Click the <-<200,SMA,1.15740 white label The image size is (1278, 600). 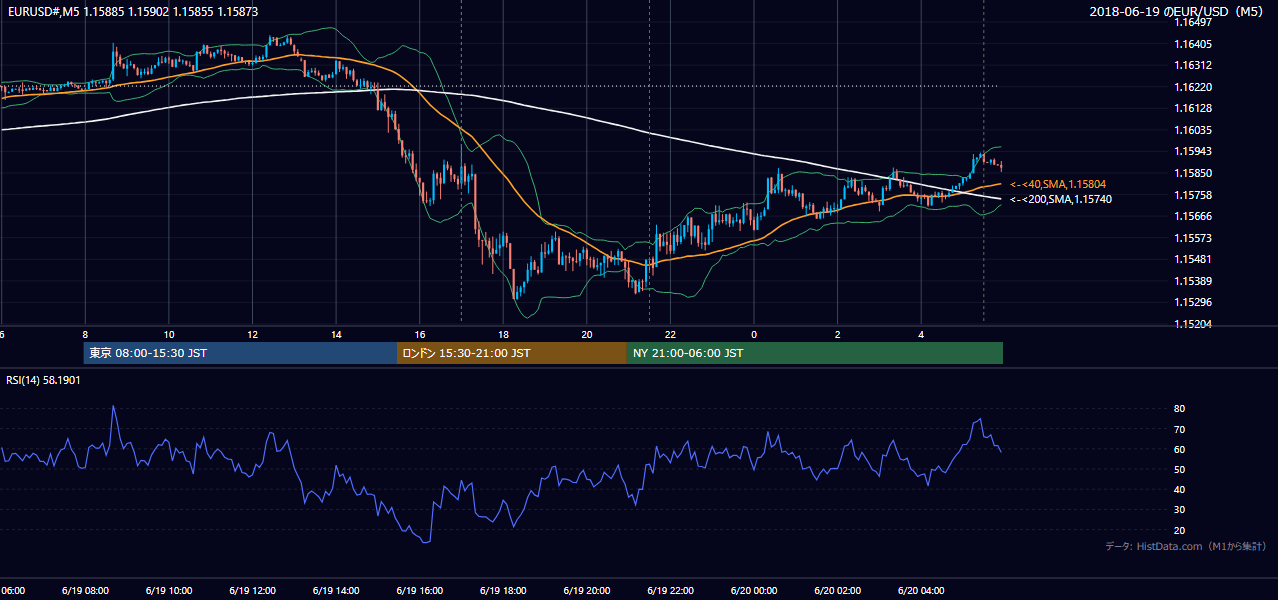point(1061,199)
